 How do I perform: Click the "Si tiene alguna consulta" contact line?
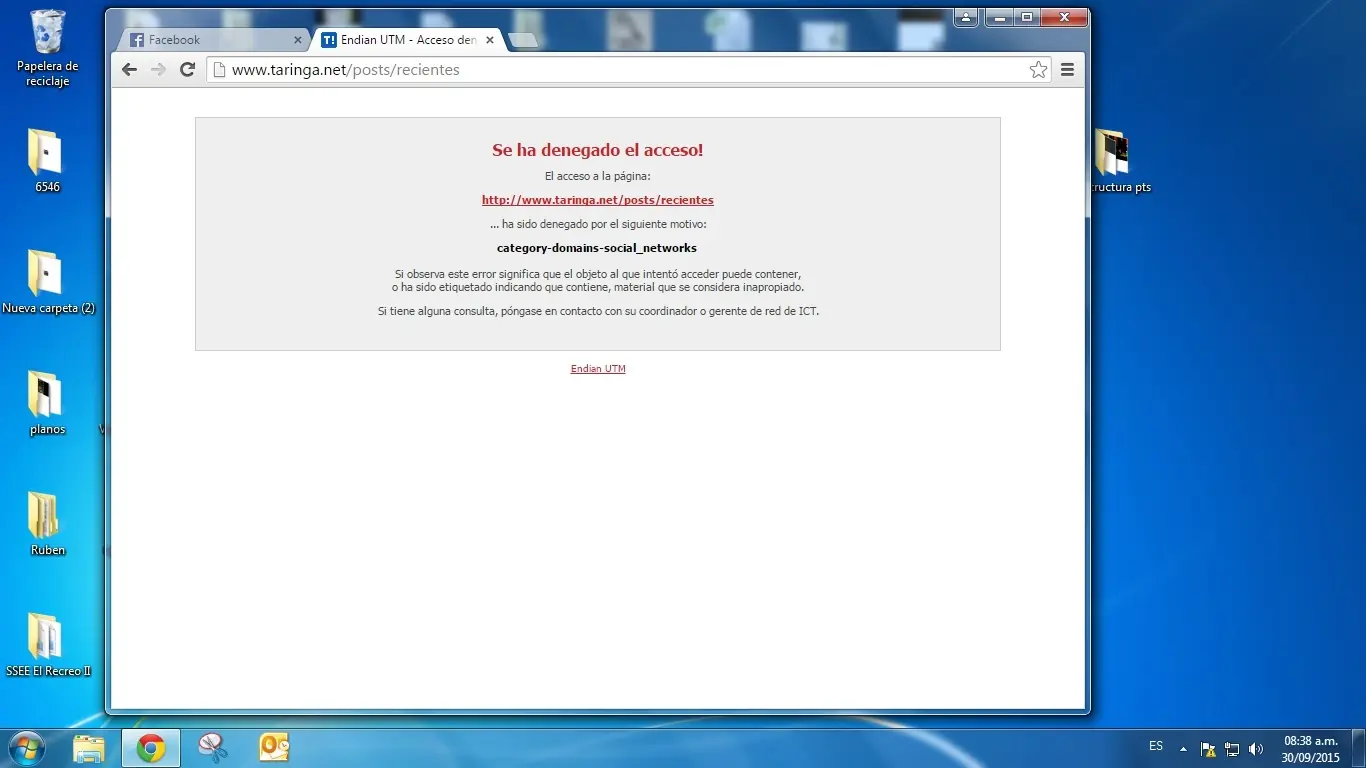(598, 311)
